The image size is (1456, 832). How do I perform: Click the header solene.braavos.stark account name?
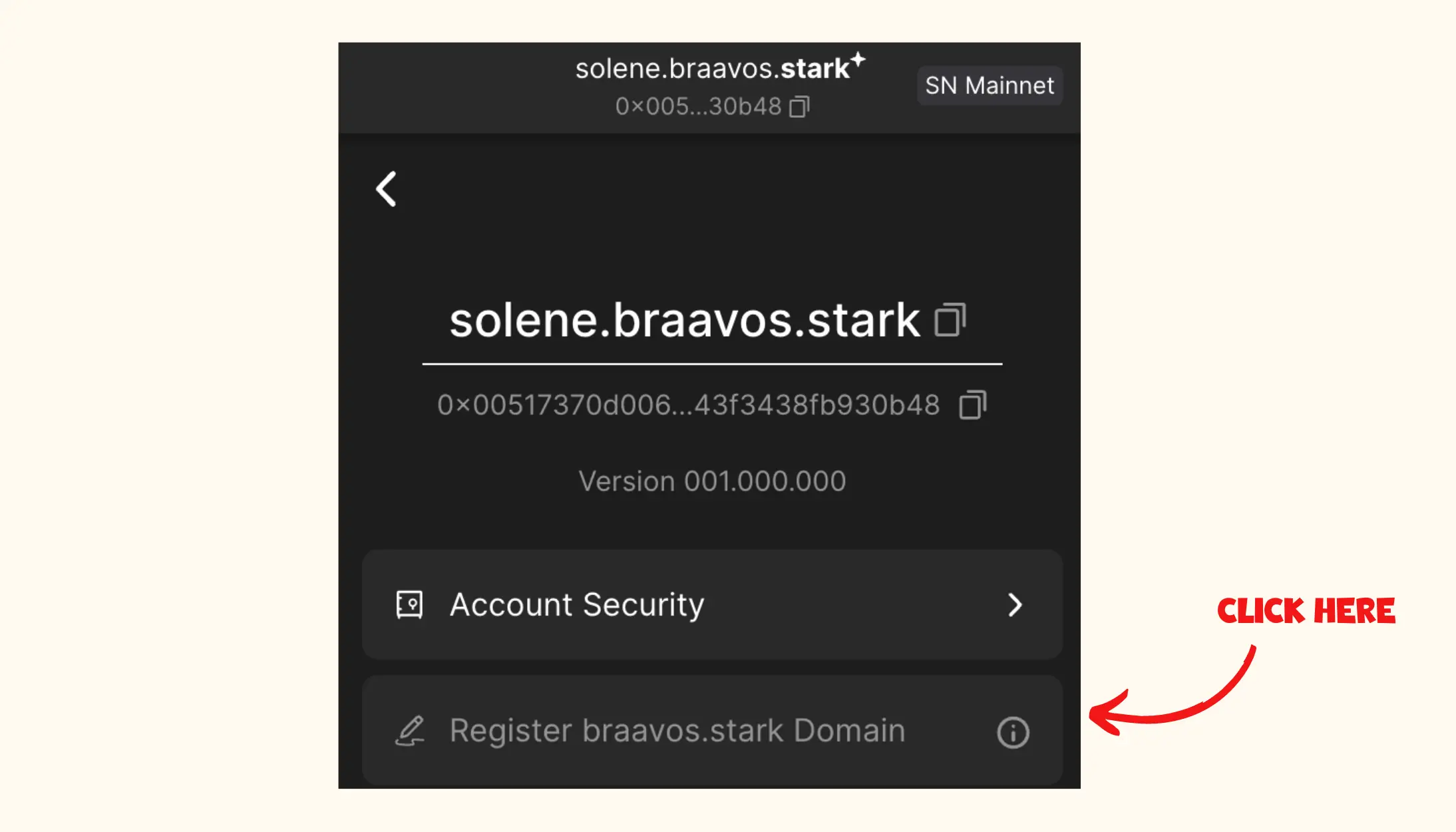(712, 69)
